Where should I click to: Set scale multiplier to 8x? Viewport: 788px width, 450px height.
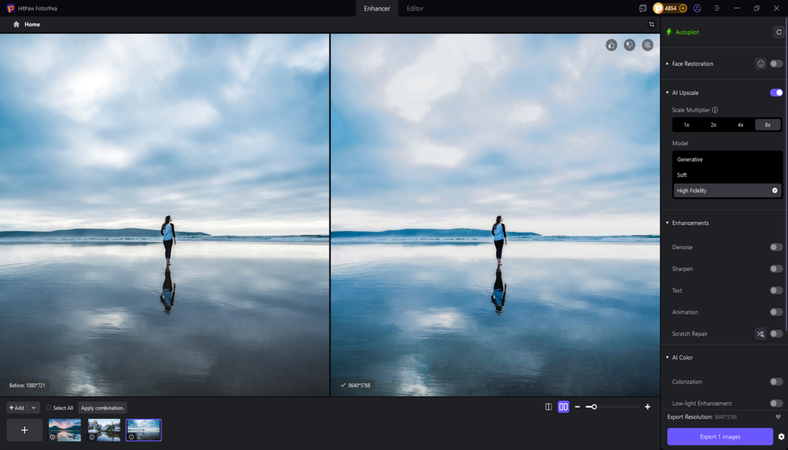[x=767, y=125]
